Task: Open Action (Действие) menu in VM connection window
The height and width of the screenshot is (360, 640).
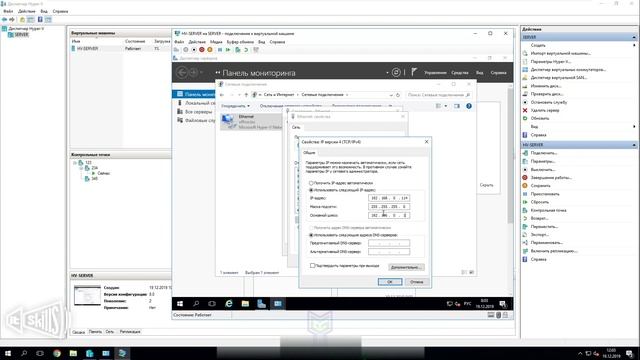Action: 197,42
